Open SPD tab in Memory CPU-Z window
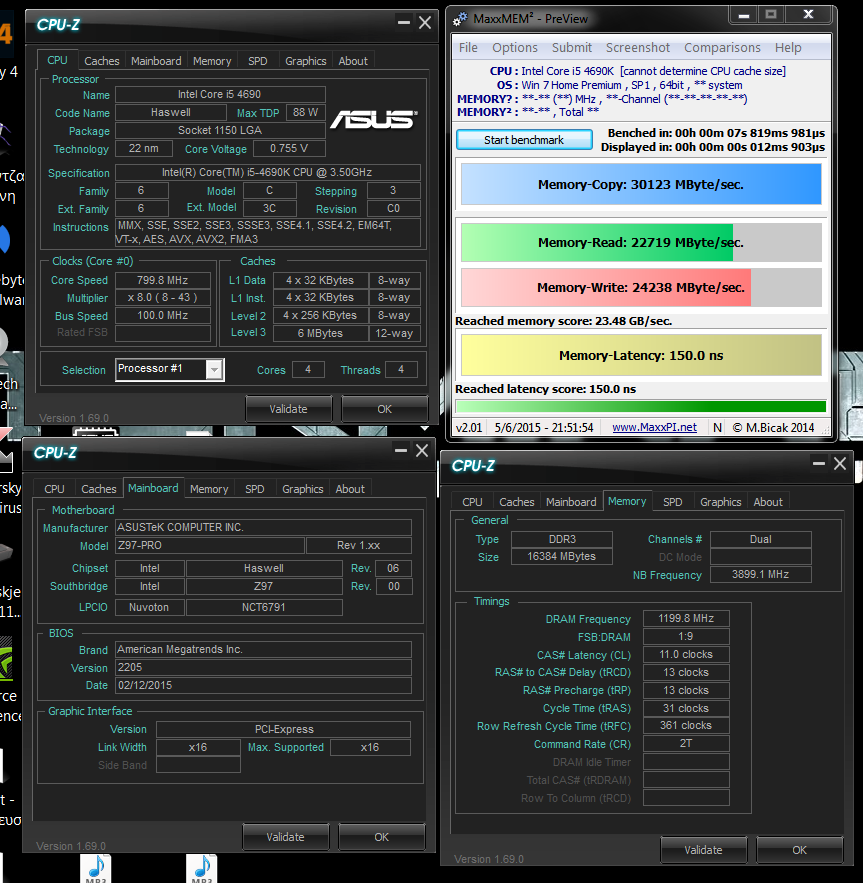Screen dimensions: 863x883 tap(672, 502)
